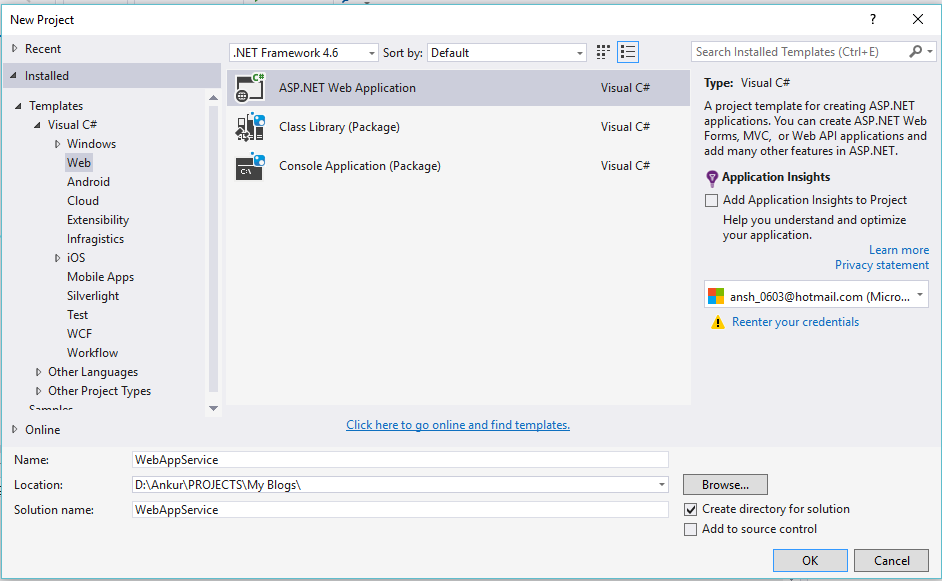Select the ASP.NET Web Application template icon

point(250,88)
